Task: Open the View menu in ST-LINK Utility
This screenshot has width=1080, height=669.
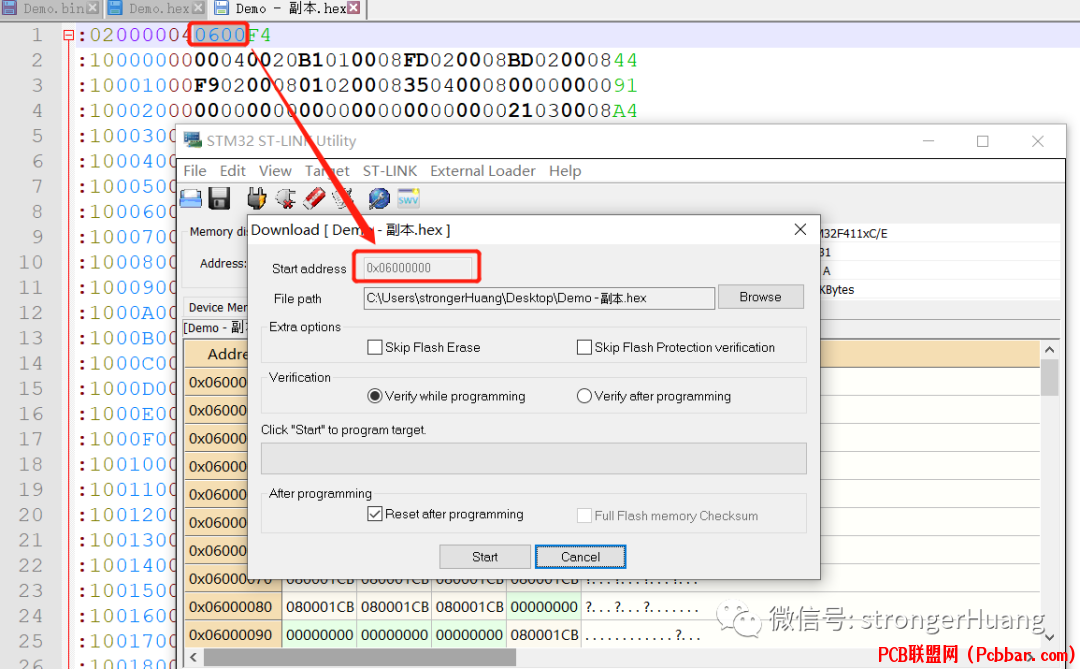Action: (275, 171)
